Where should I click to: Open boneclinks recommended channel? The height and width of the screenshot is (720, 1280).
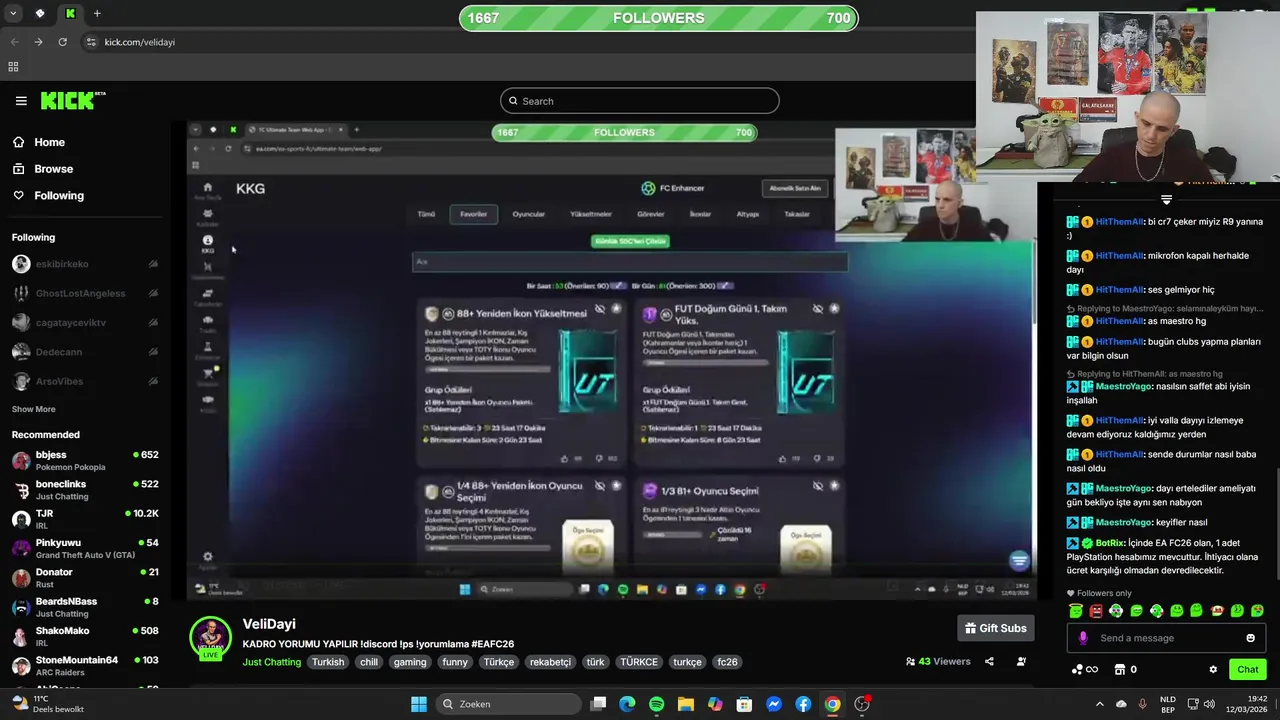pyautogui.click(x=85, y=490)
